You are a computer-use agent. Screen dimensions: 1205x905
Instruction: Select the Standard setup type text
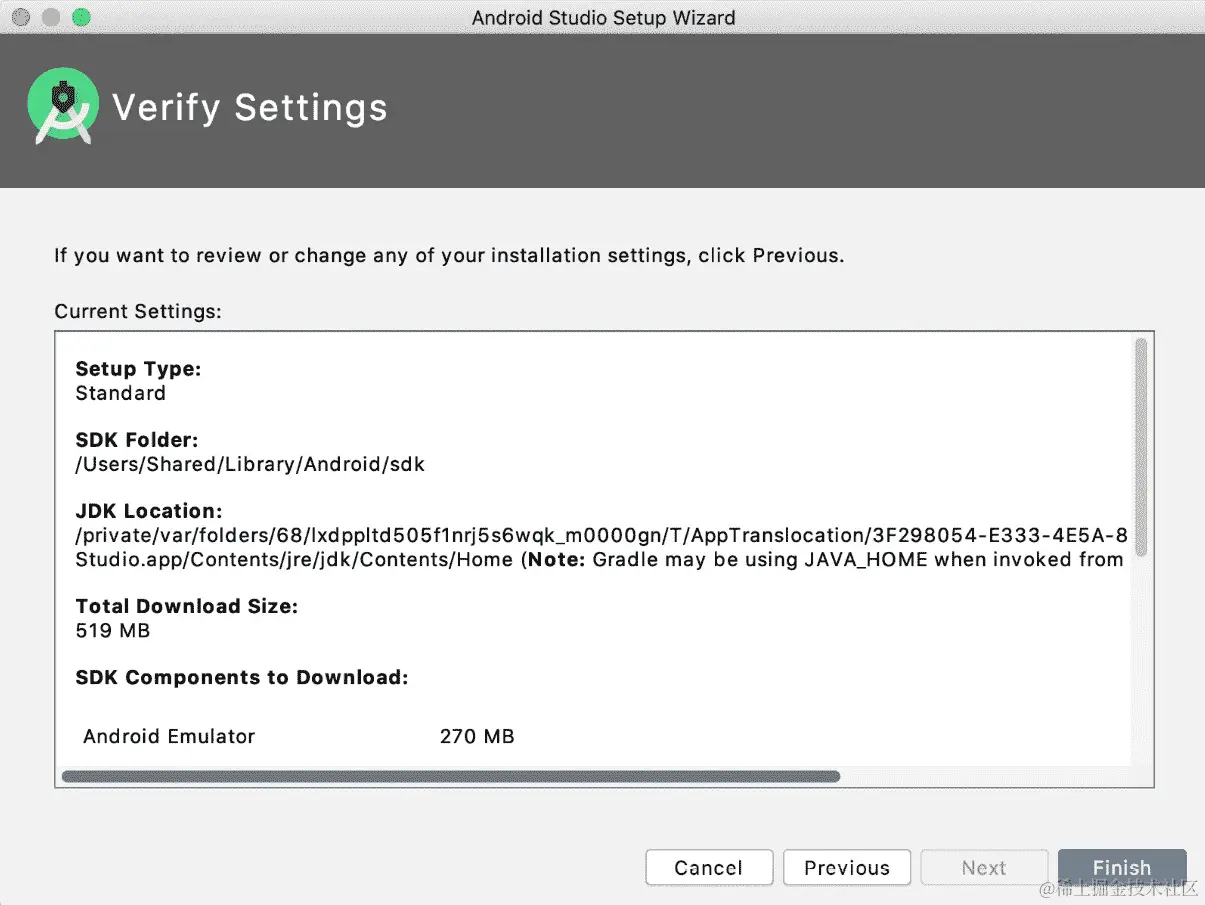[x=121, y=393]
